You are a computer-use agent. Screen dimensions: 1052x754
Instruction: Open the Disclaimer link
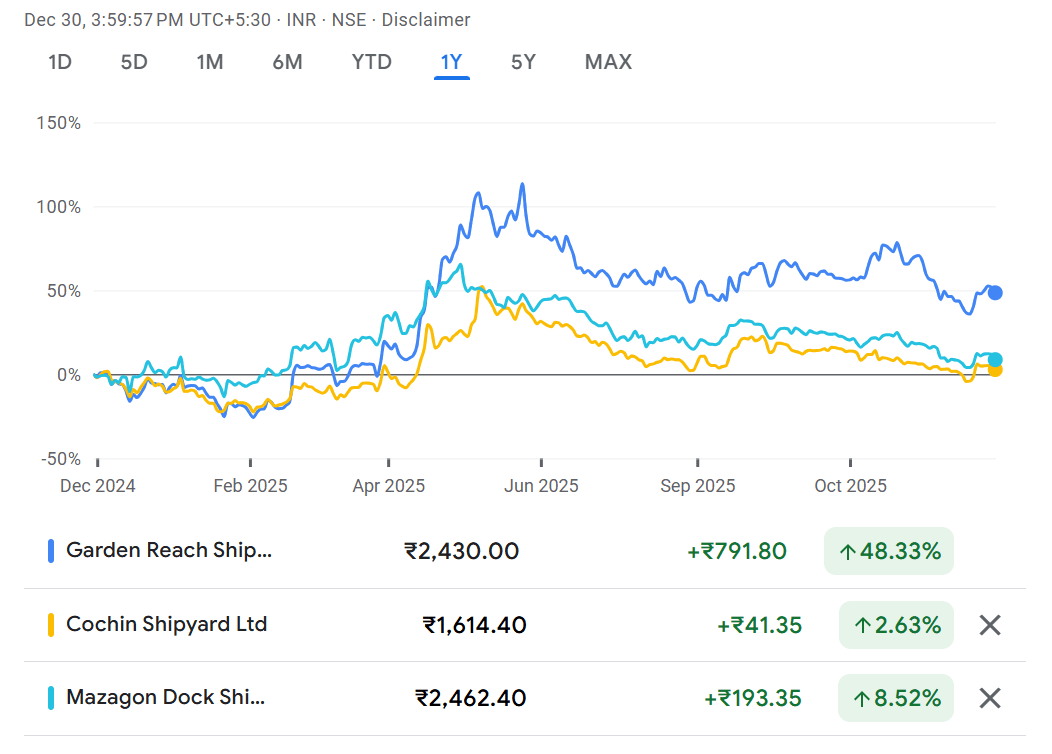click(426, 20)
